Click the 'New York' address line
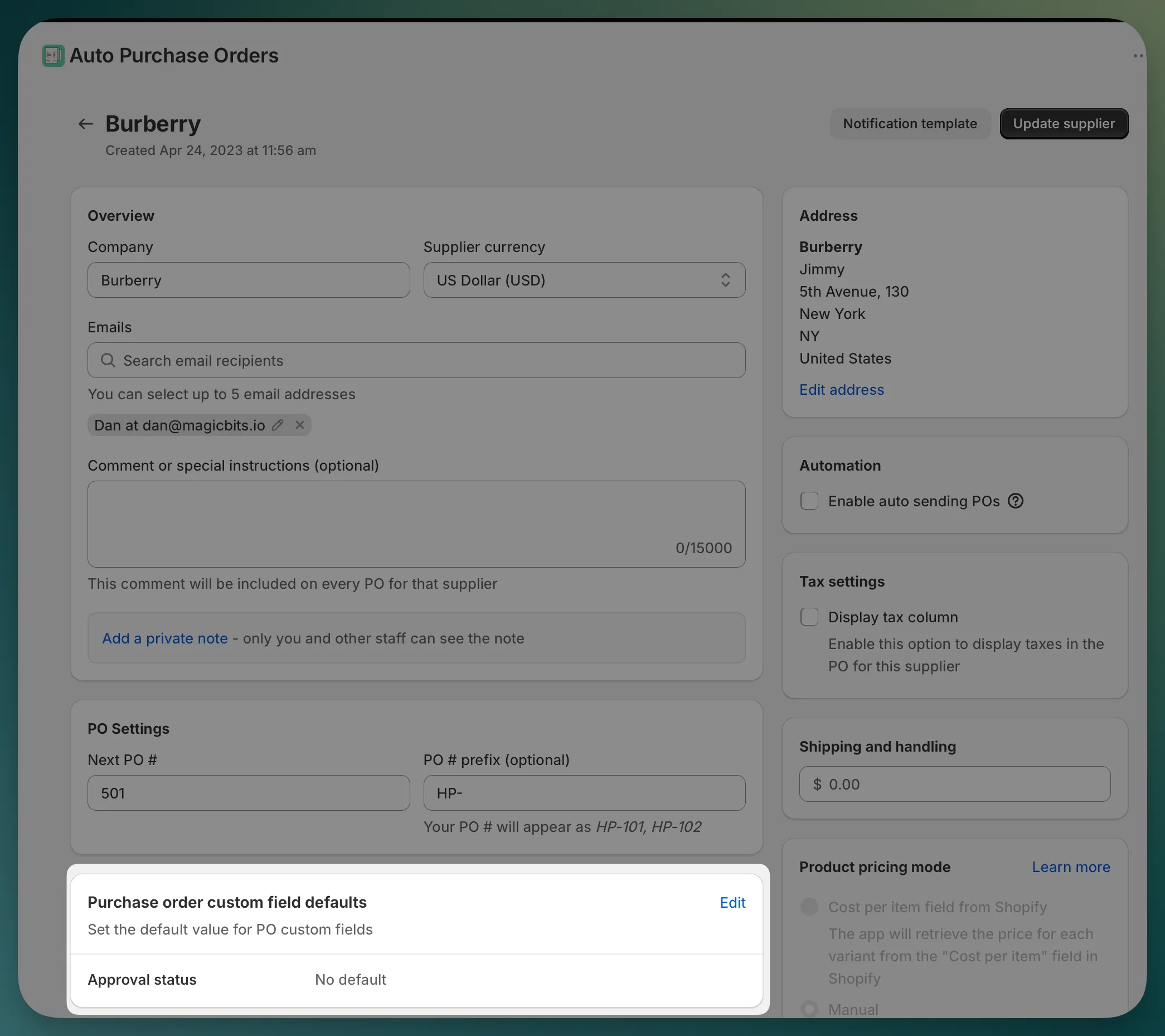 click(x=832, y=314)
